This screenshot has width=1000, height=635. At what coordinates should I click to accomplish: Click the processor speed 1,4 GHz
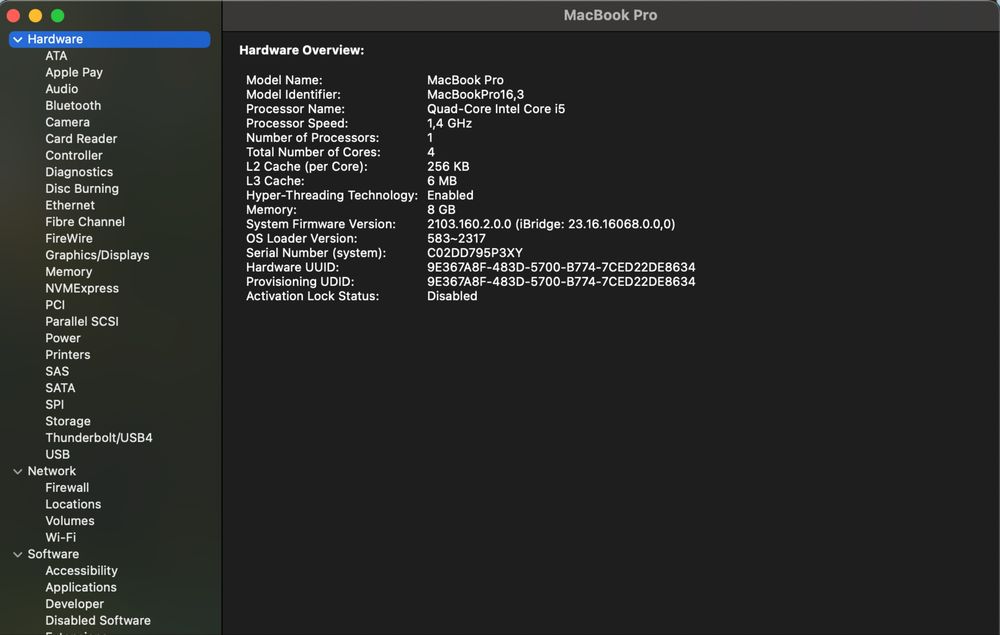[x=450, y=123]
